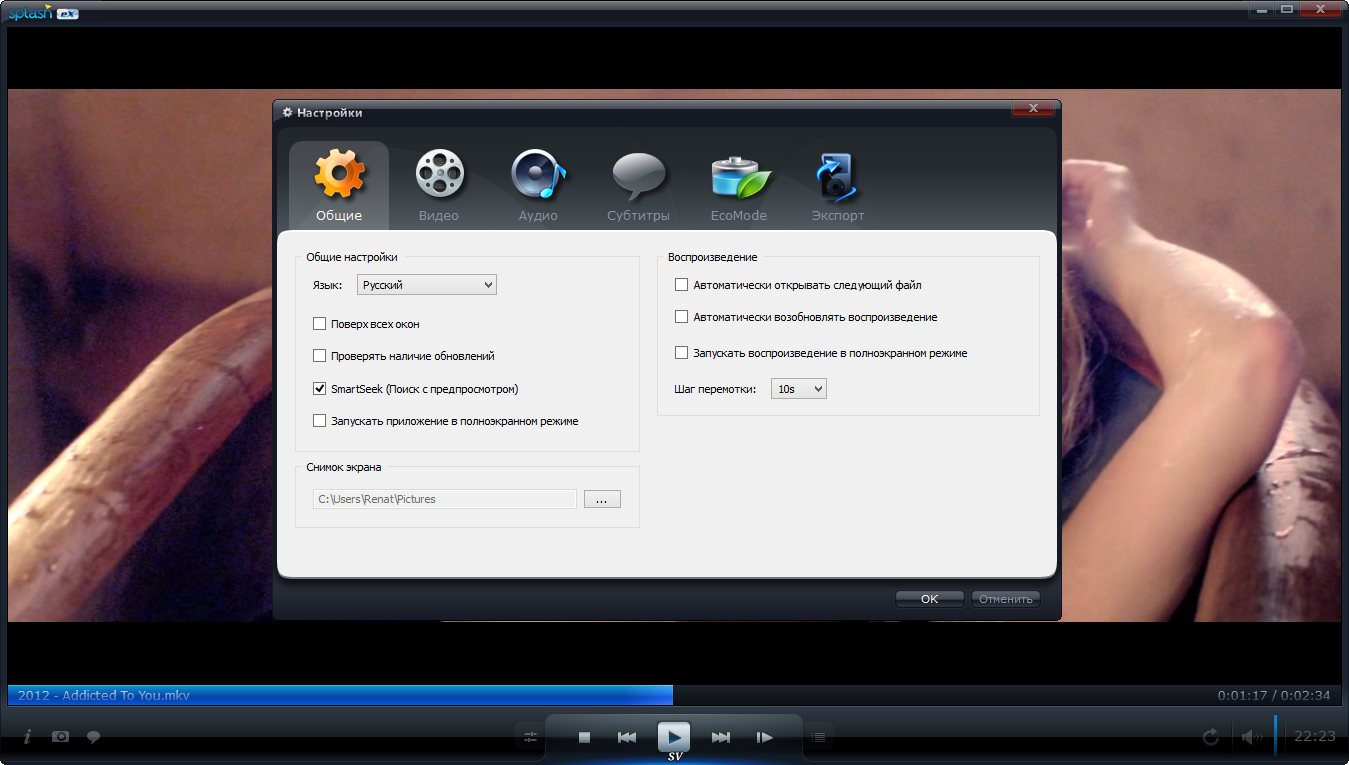The width and height of the screenshot is (1349, 765).
Task: Open the Экспорт settings icon
Action: pos(837,185)
